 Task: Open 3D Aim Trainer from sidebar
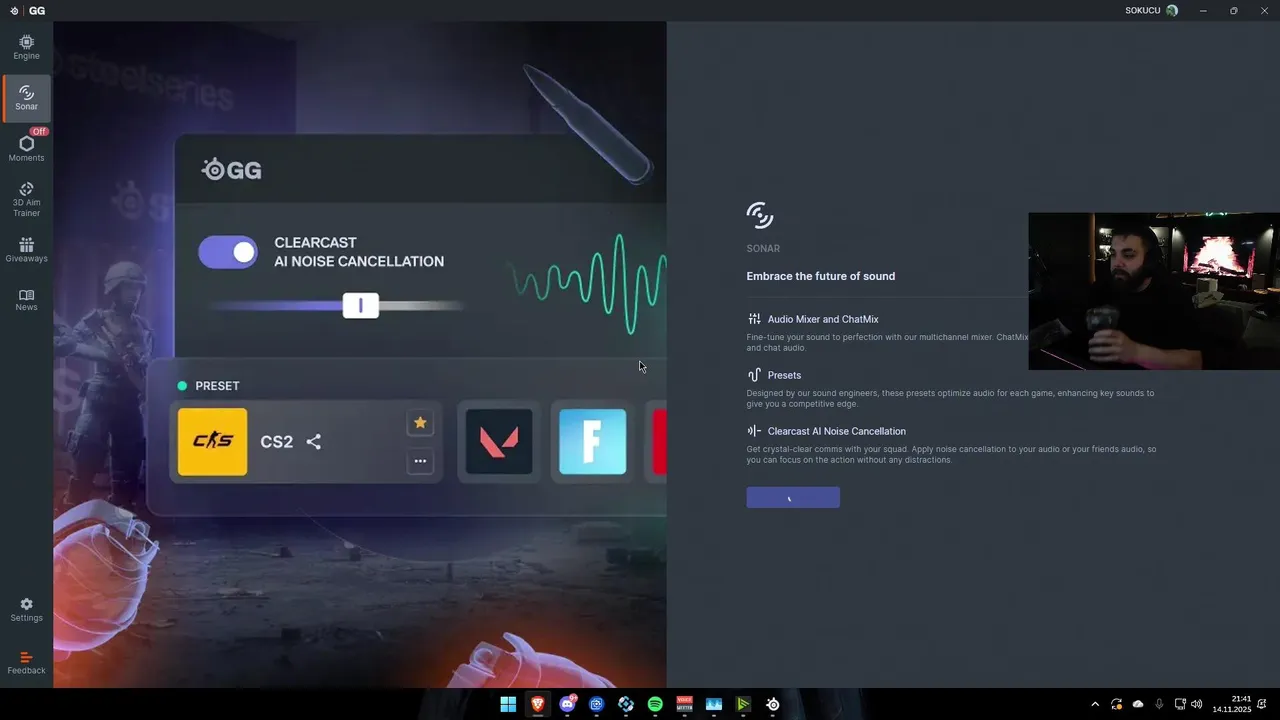coord(26,199)
